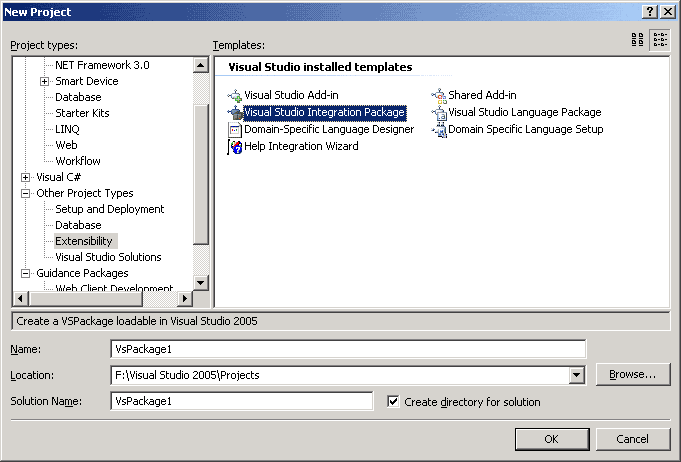Select the Visual Studio Add-in template icon
Screen dimensions: 681x462
(x=235, y=96)
